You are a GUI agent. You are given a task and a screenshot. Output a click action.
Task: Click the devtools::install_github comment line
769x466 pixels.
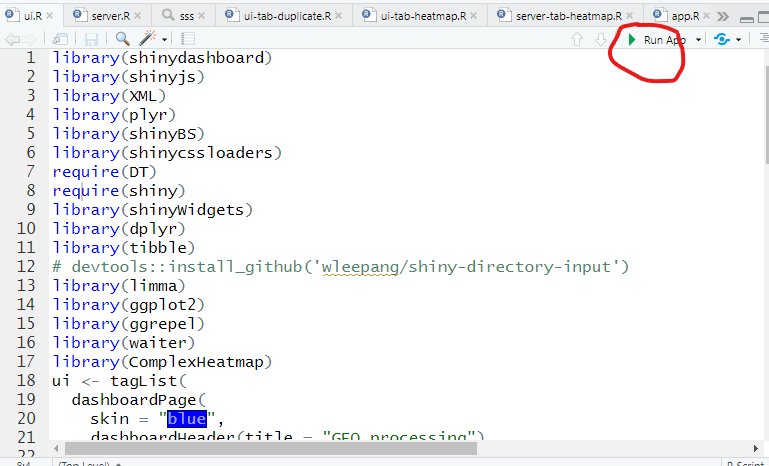coord(340,267)
